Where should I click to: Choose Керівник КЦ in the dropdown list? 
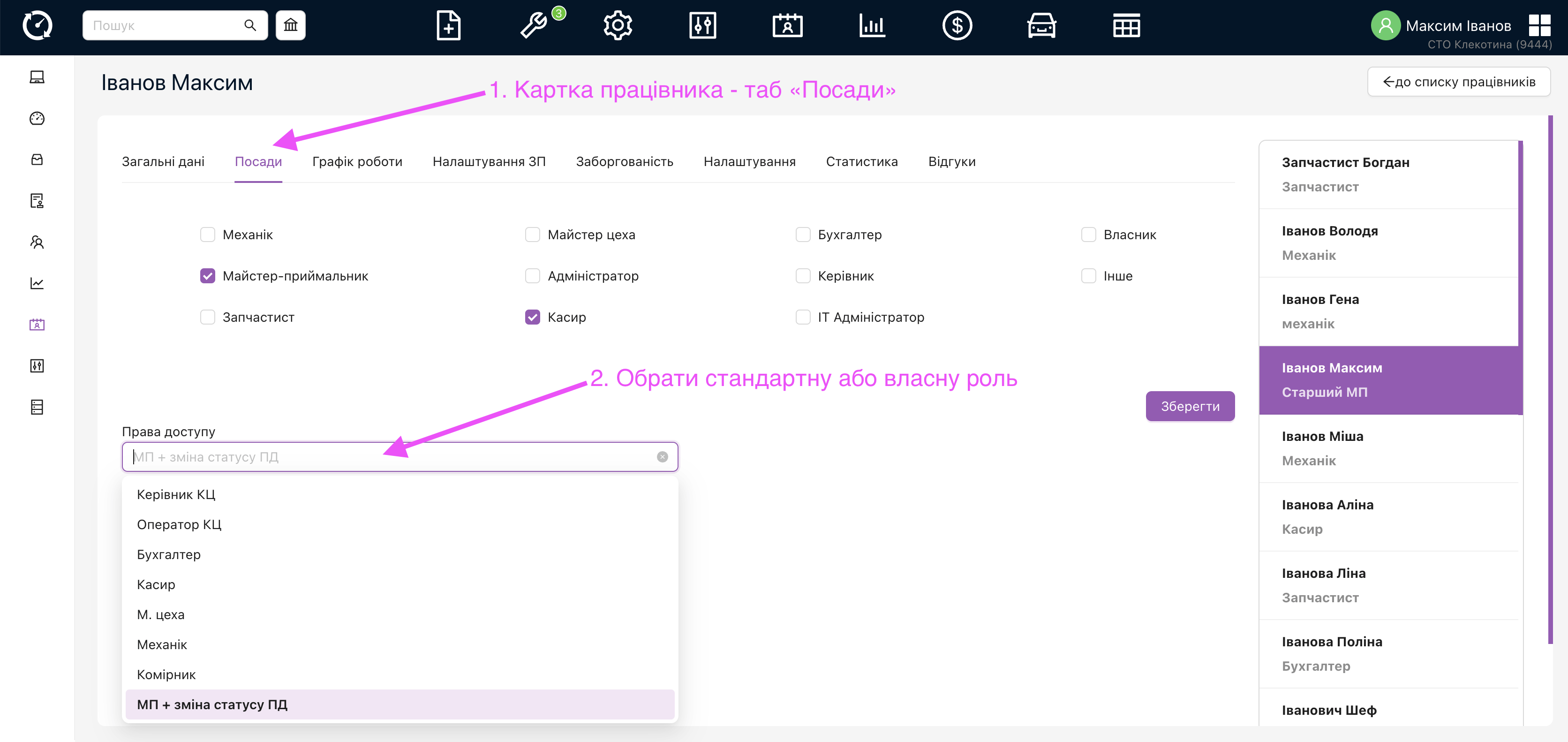point(176,494)
